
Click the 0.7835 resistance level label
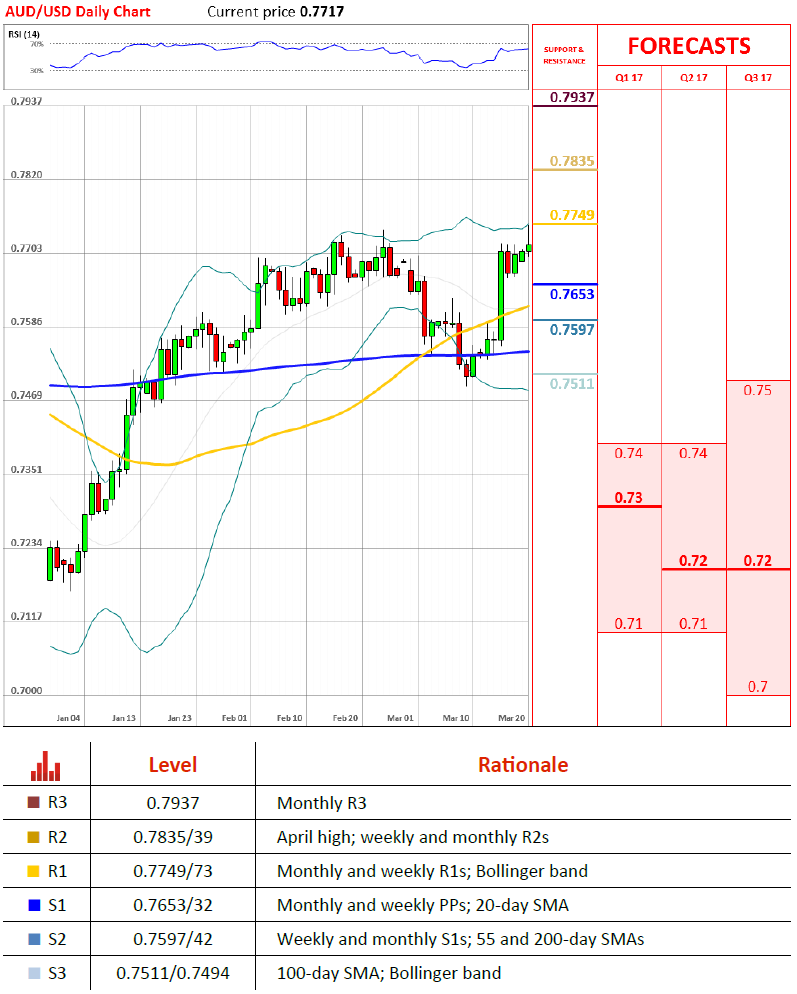pos(572,161)
